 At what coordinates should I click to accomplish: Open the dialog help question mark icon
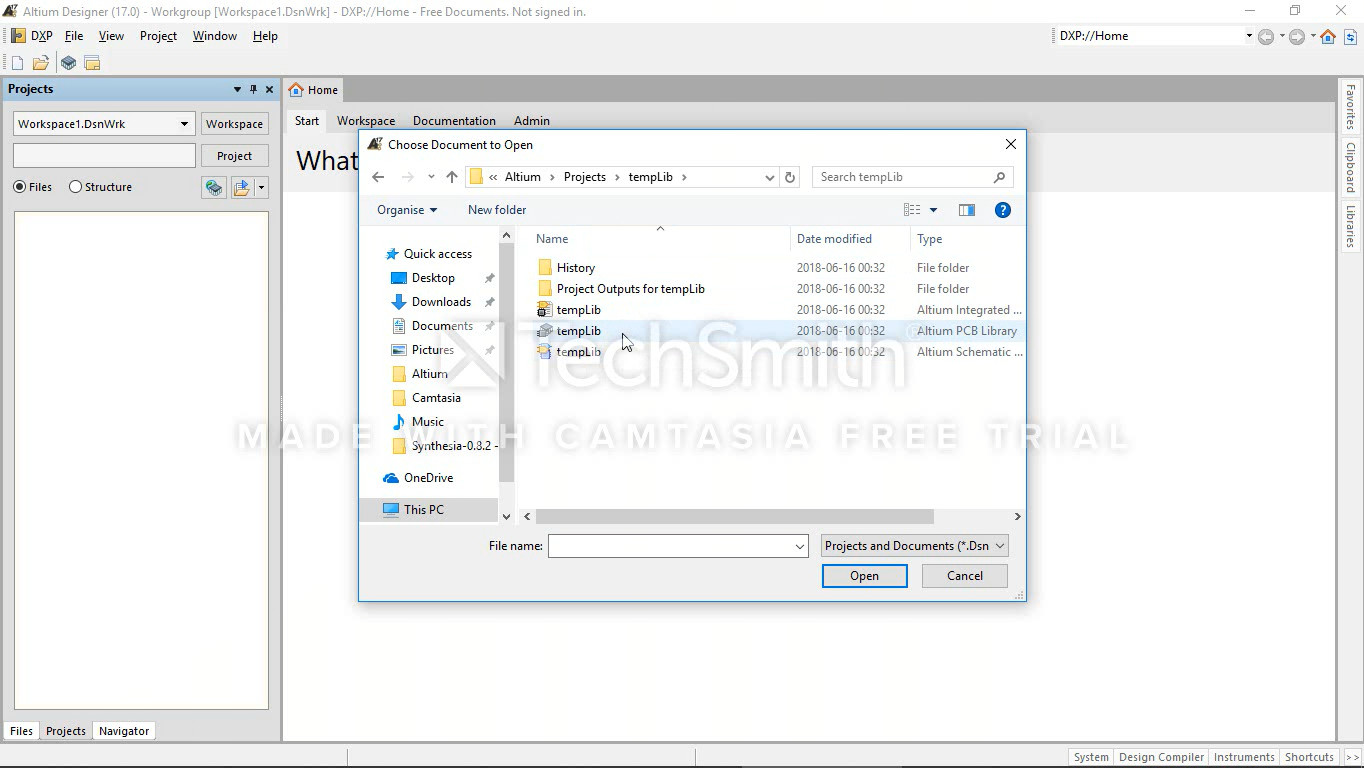[1002, 210]
